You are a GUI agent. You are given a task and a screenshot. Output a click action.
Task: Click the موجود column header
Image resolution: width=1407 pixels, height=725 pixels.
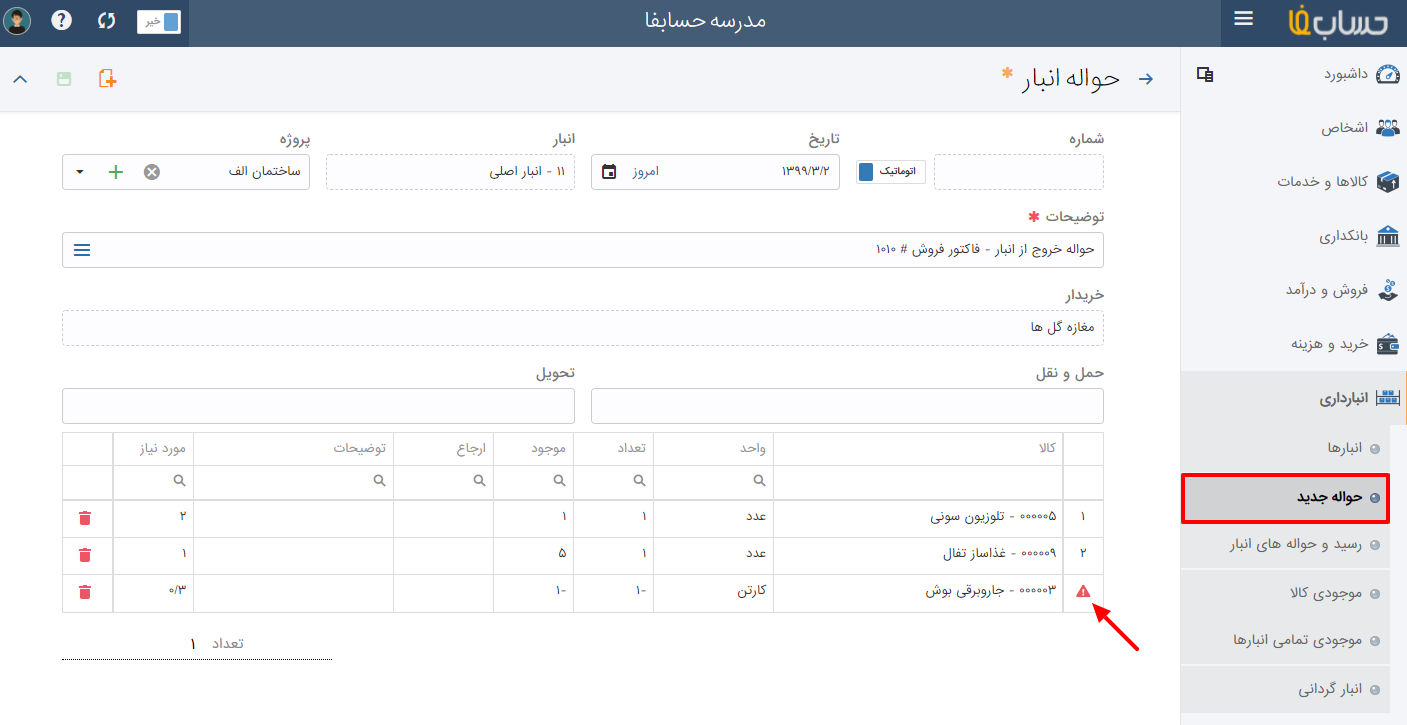tap(534, 449)
